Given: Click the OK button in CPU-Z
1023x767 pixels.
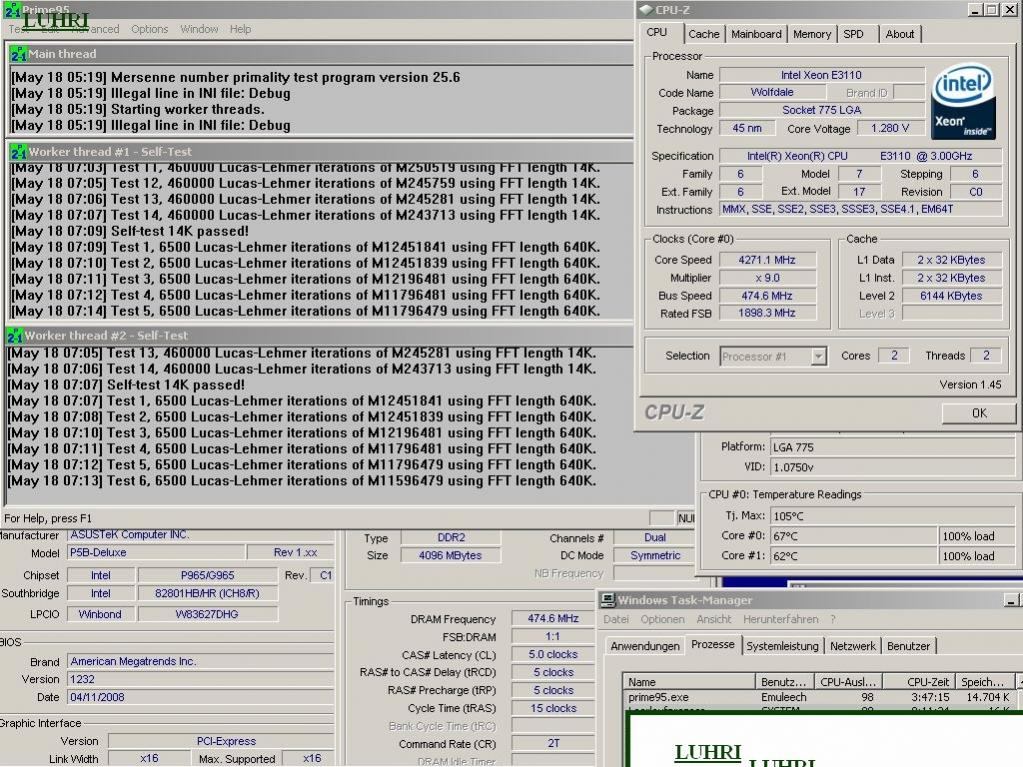Looking at the screenshot, I should point(979,413).
